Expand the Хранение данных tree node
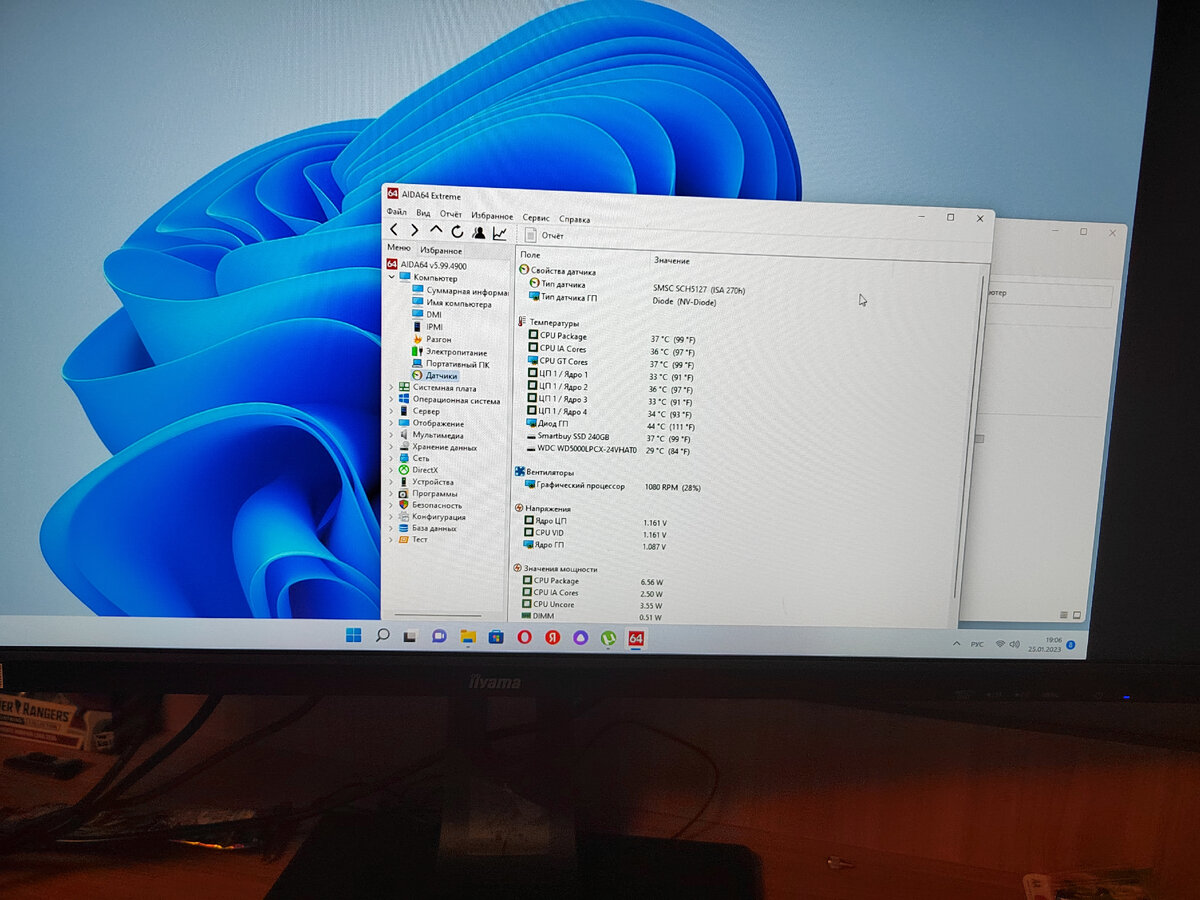The height and width of the screenshot is (900, 1200). [x=391, y=447]
